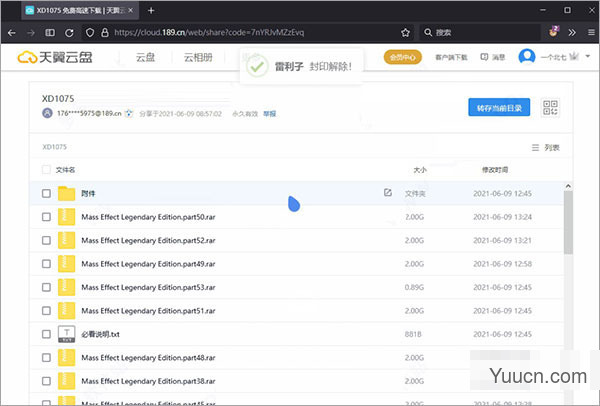Expand the user account dropdown arrow
600x406 pixels.
click(588, 56)
